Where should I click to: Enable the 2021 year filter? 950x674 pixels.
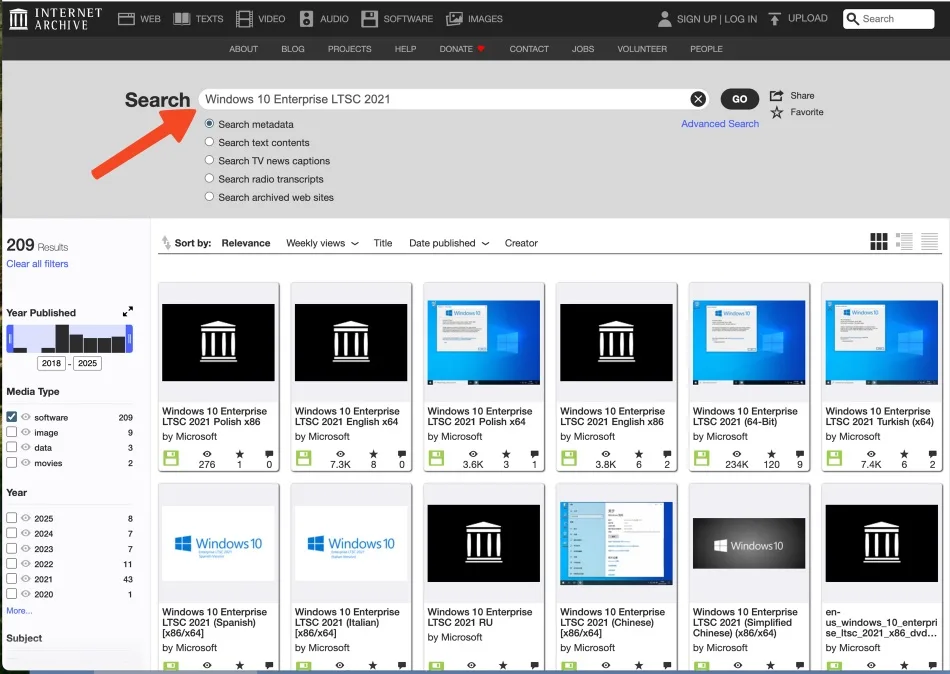point(12,579)
